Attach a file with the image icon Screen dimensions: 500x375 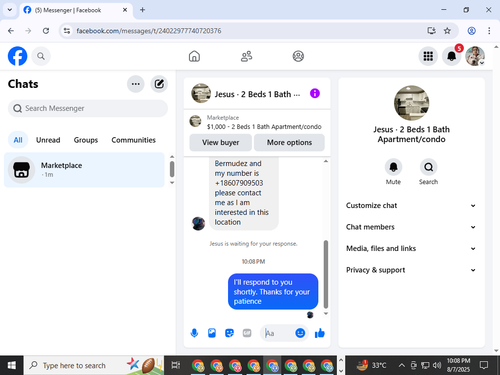[212, 333]
